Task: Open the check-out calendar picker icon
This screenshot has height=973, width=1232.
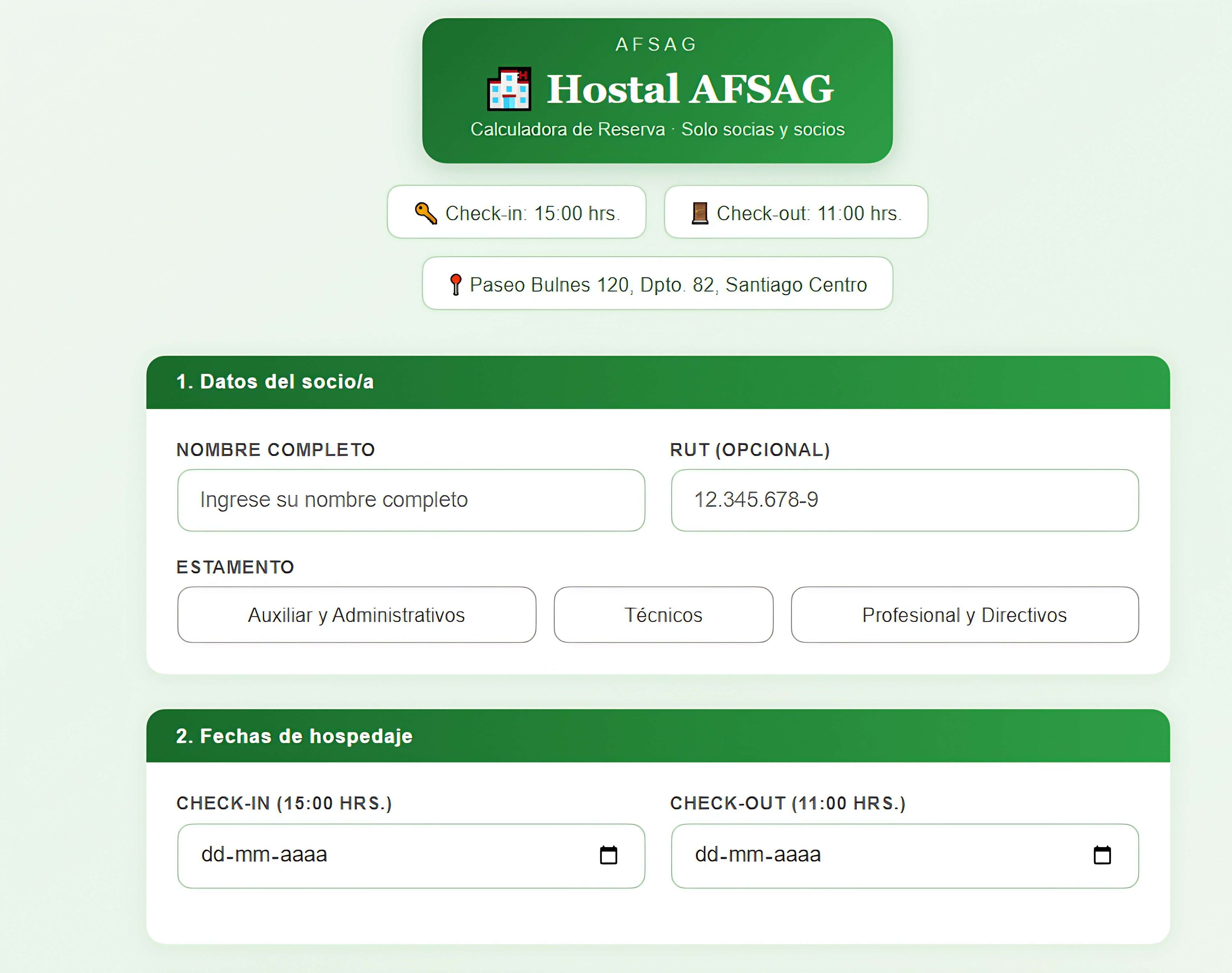Action: click(1102, 855)
